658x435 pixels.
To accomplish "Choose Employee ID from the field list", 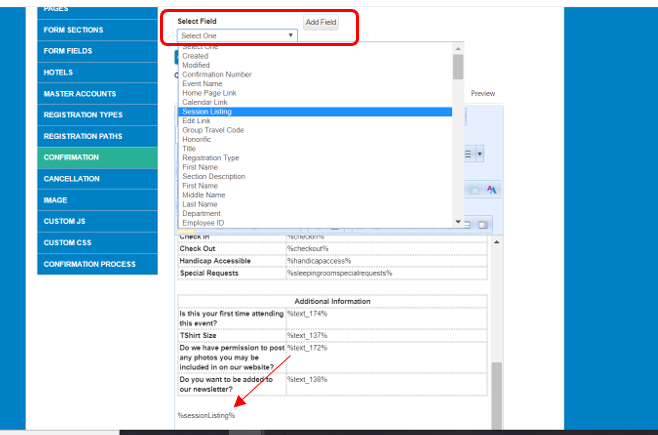I will pyautogui.click(x=203, y=222).
